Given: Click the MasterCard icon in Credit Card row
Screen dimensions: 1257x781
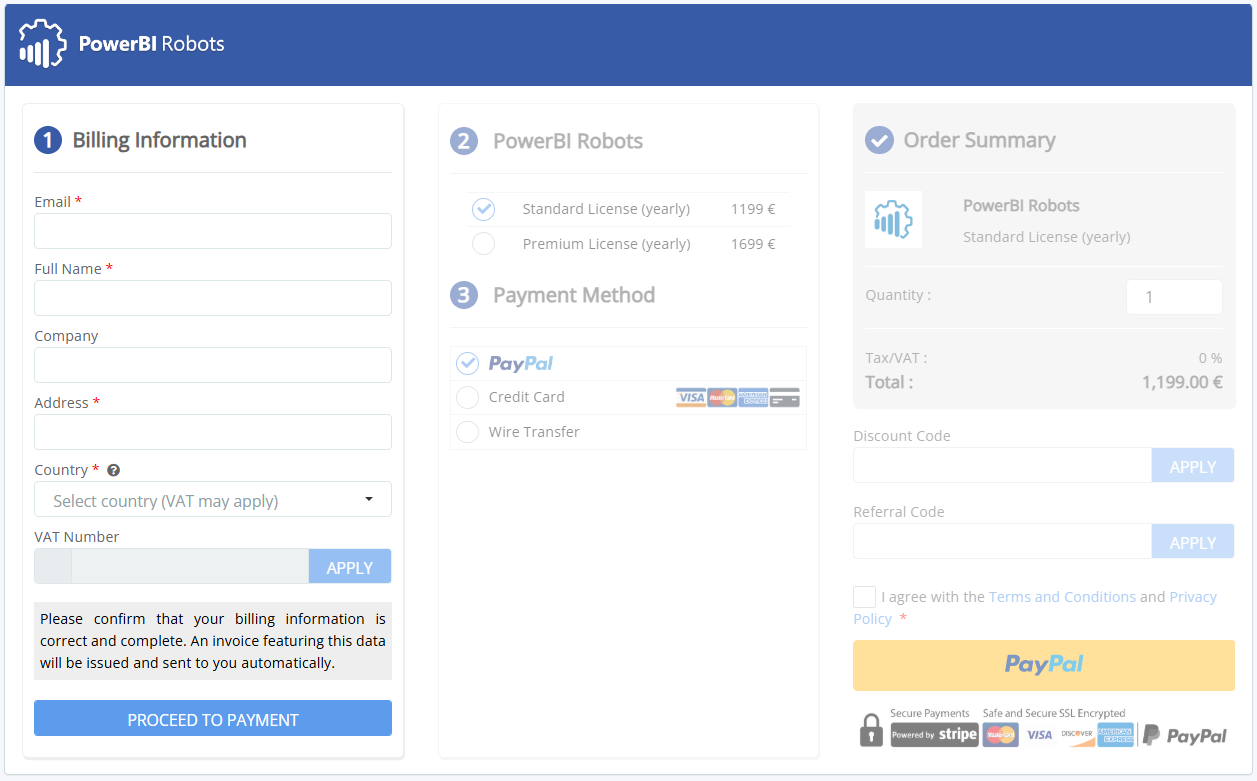Looking at the screenshot, I should coord(722,398).
